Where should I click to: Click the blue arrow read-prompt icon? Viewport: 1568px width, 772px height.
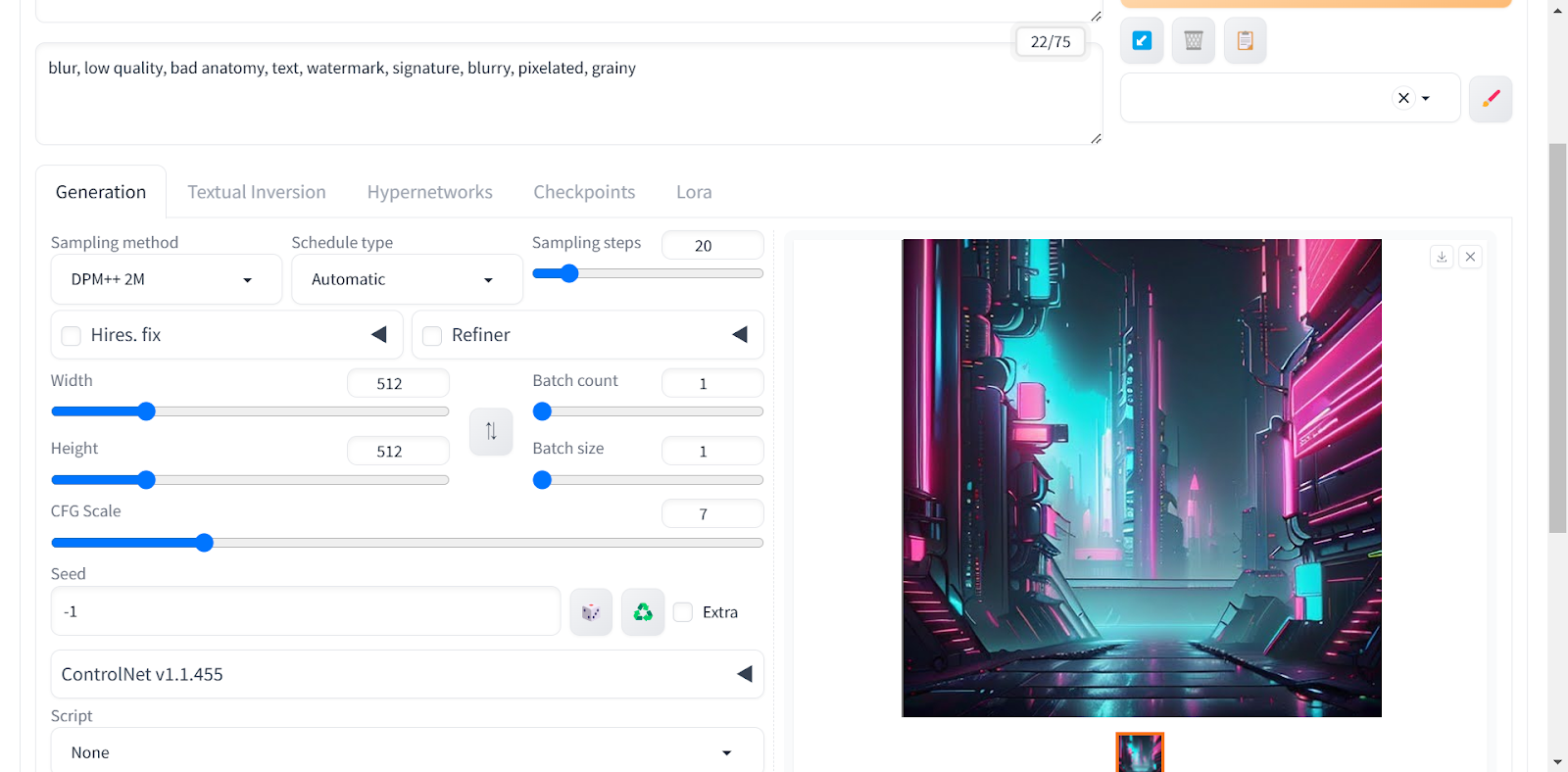tap(1142, 41)
